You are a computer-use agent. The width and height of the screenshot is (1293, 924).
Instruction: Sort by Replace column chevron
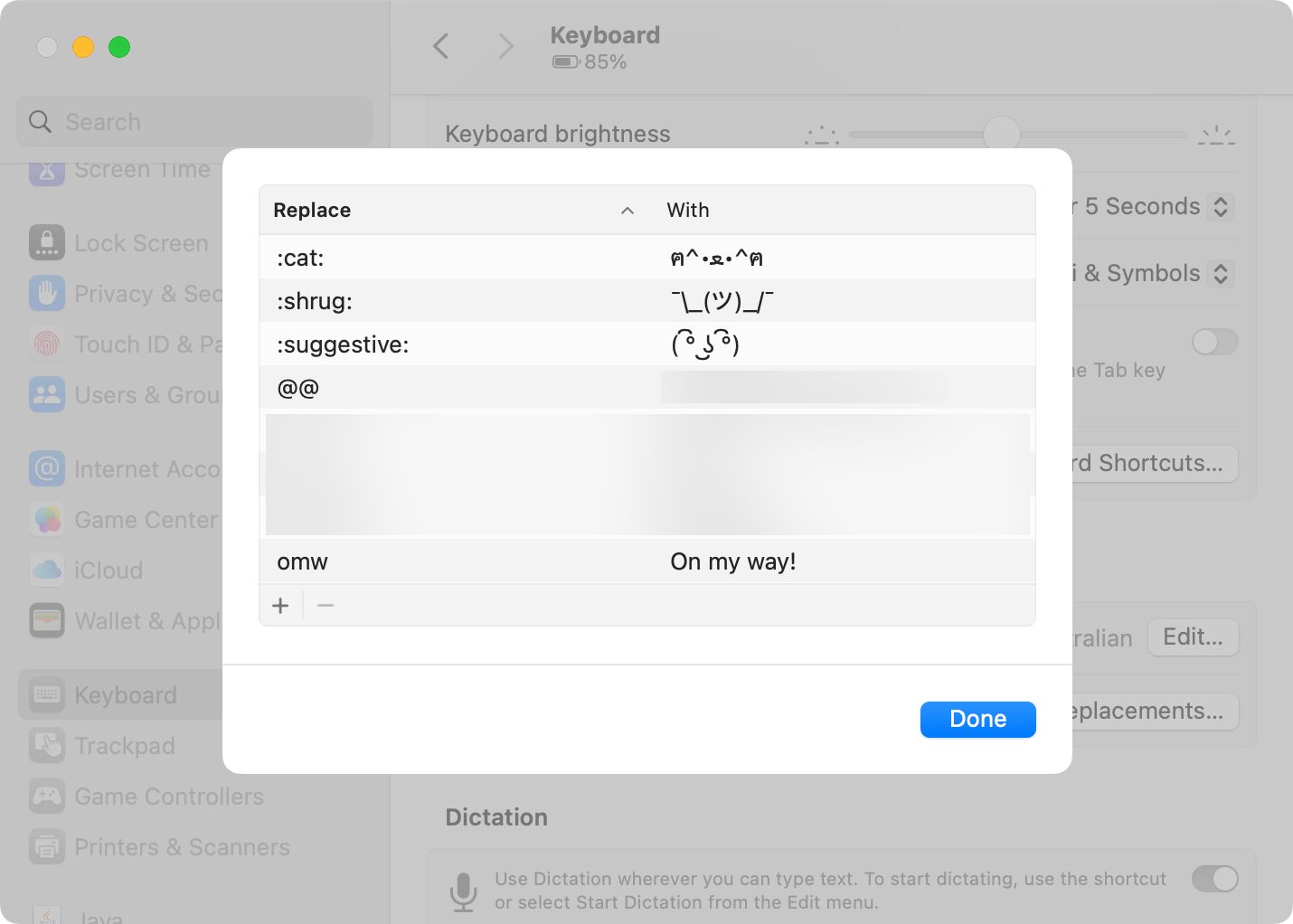628,211
